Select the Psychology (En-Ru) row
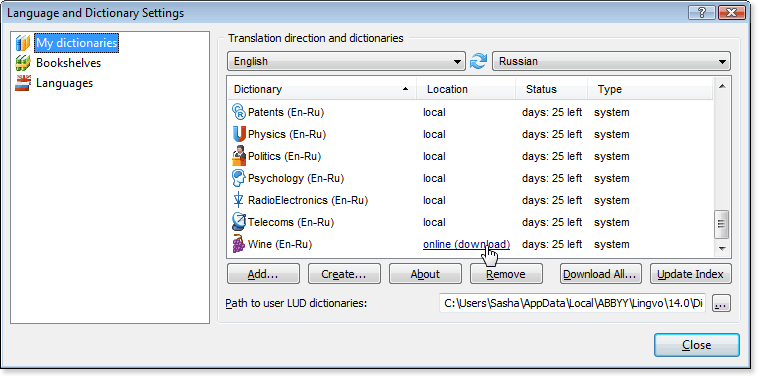Screen dimensions: 759x376 point(470,178)
